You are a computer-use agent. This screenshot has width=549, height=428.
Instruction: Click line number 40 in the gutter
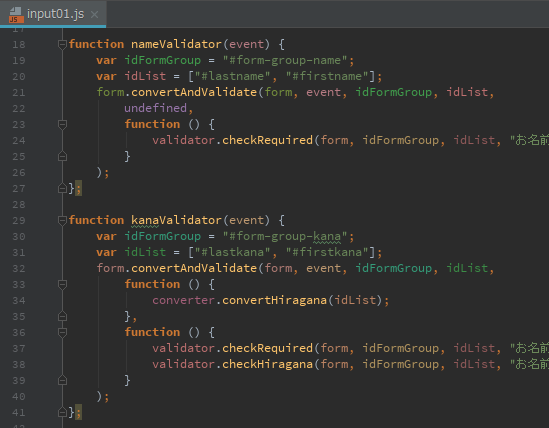tap(19, 396)
